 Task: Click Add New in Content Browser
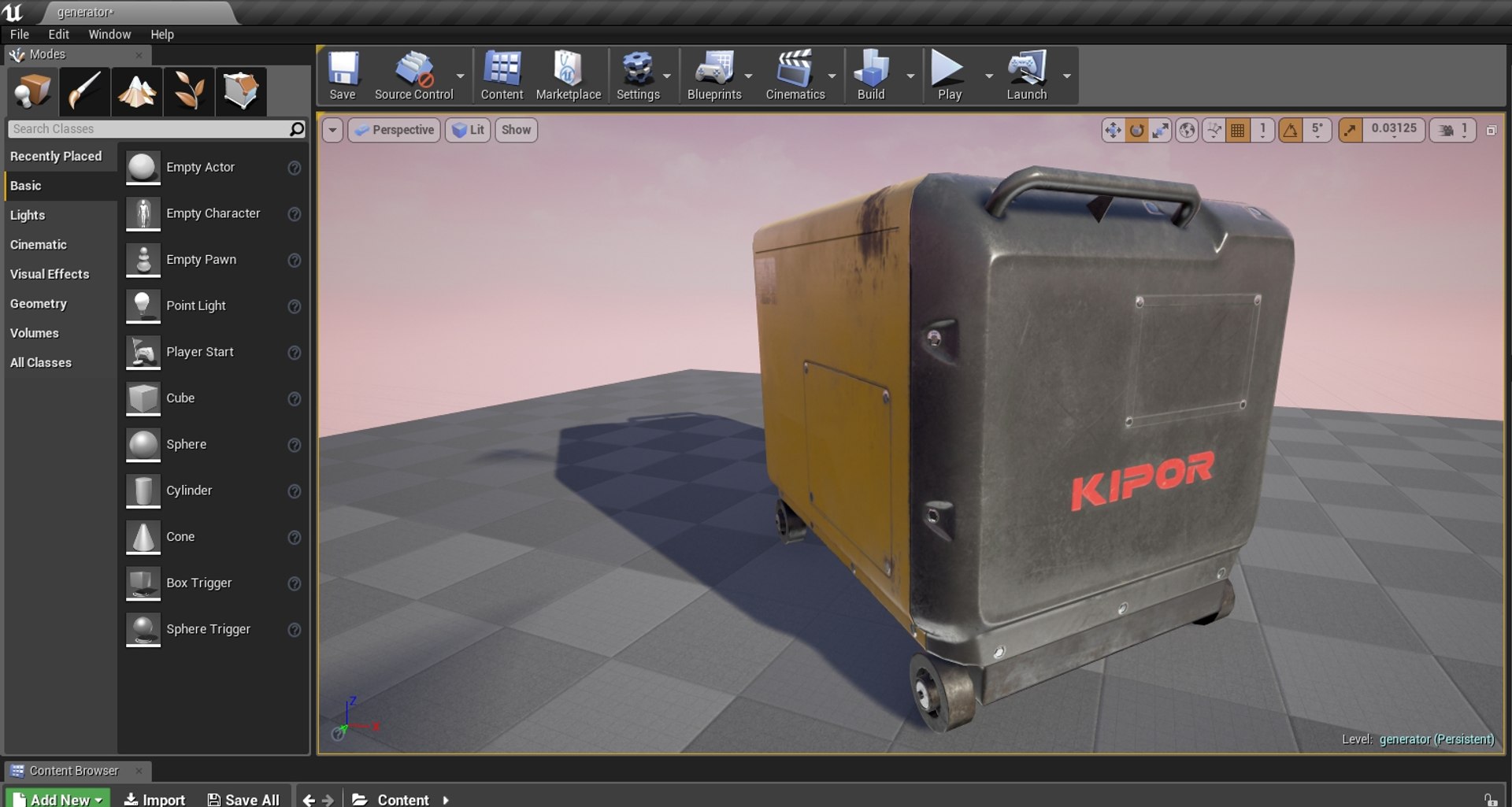(x=58, y=798)
